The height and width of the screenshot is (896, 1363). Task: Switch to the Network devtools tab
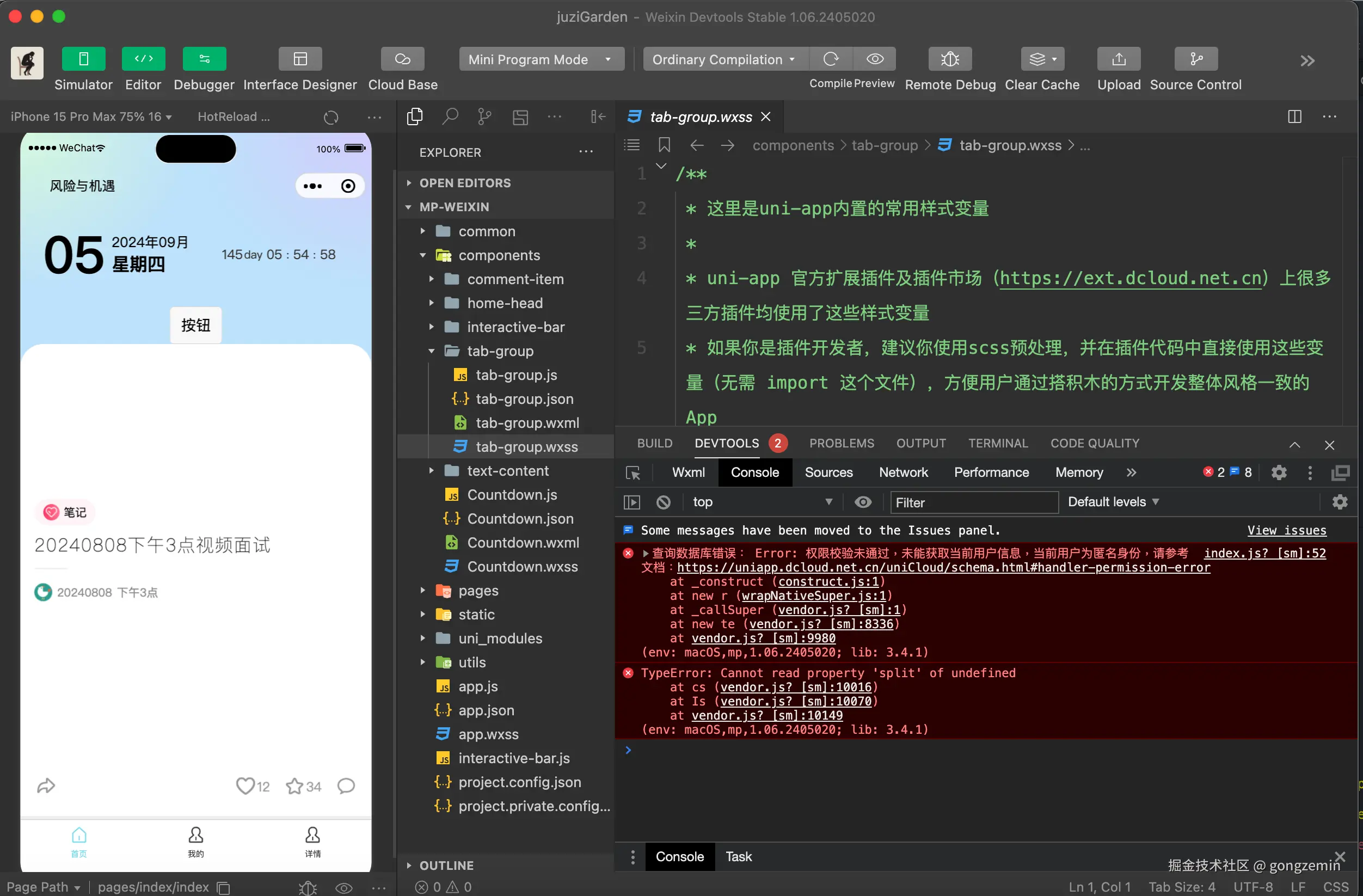pos(903,472)
